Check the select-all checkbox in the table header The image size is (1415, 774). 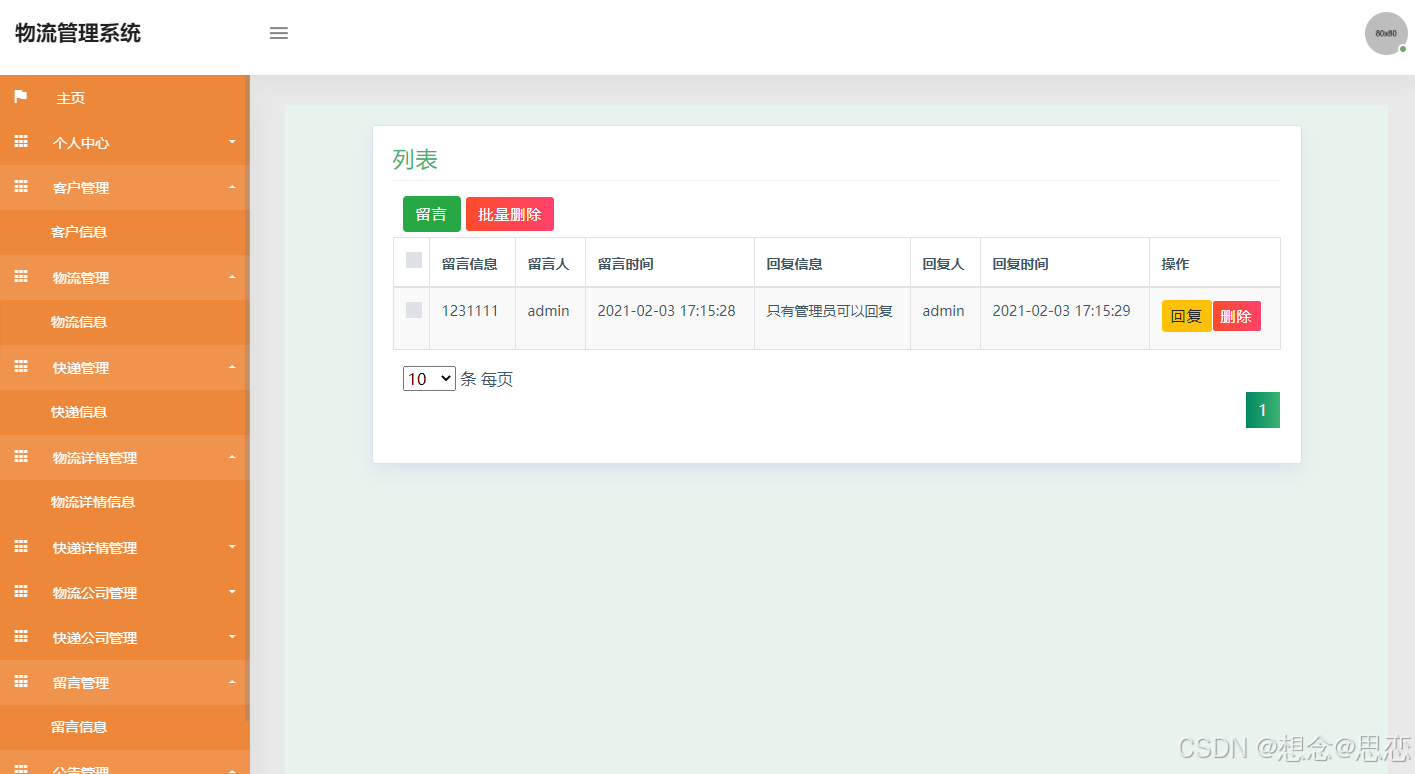tap(414, 260)
